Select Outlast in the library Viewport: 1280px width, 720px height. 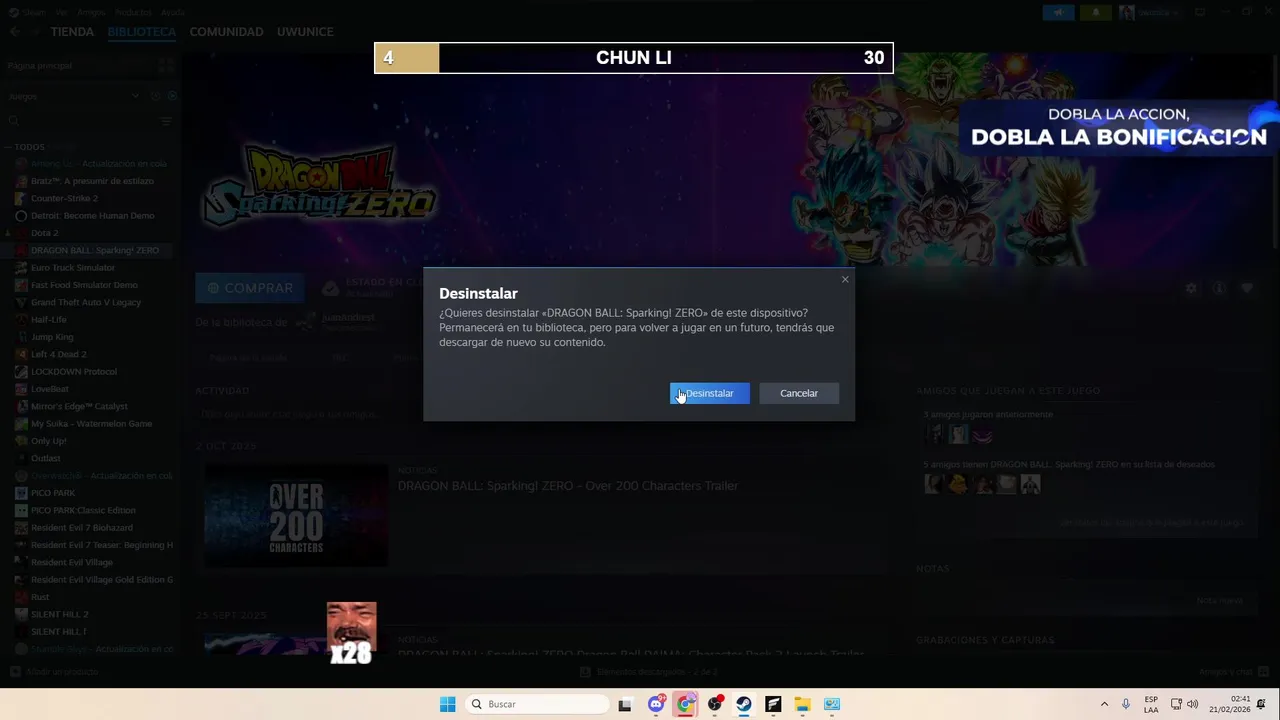pyautogui.click(x=45, y=458)
